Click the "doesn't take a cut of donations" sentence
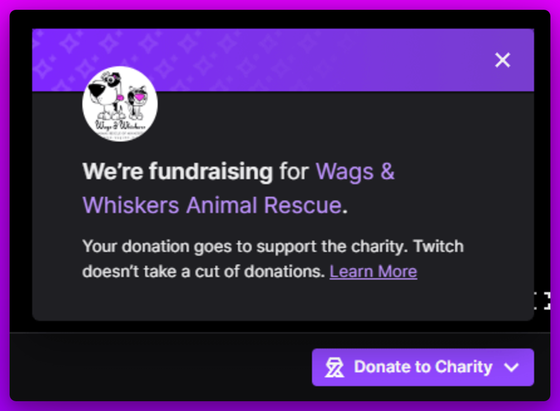The image size is (560, 411). click(204, 272)
